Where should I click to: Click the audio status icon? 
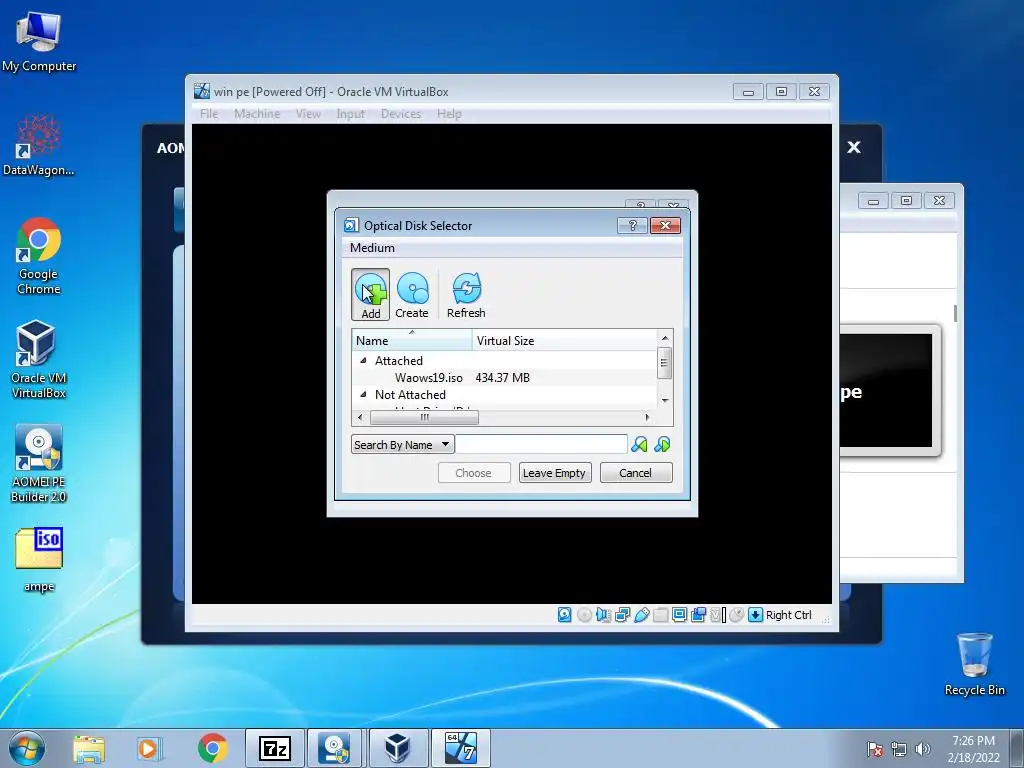click(603, 615)
